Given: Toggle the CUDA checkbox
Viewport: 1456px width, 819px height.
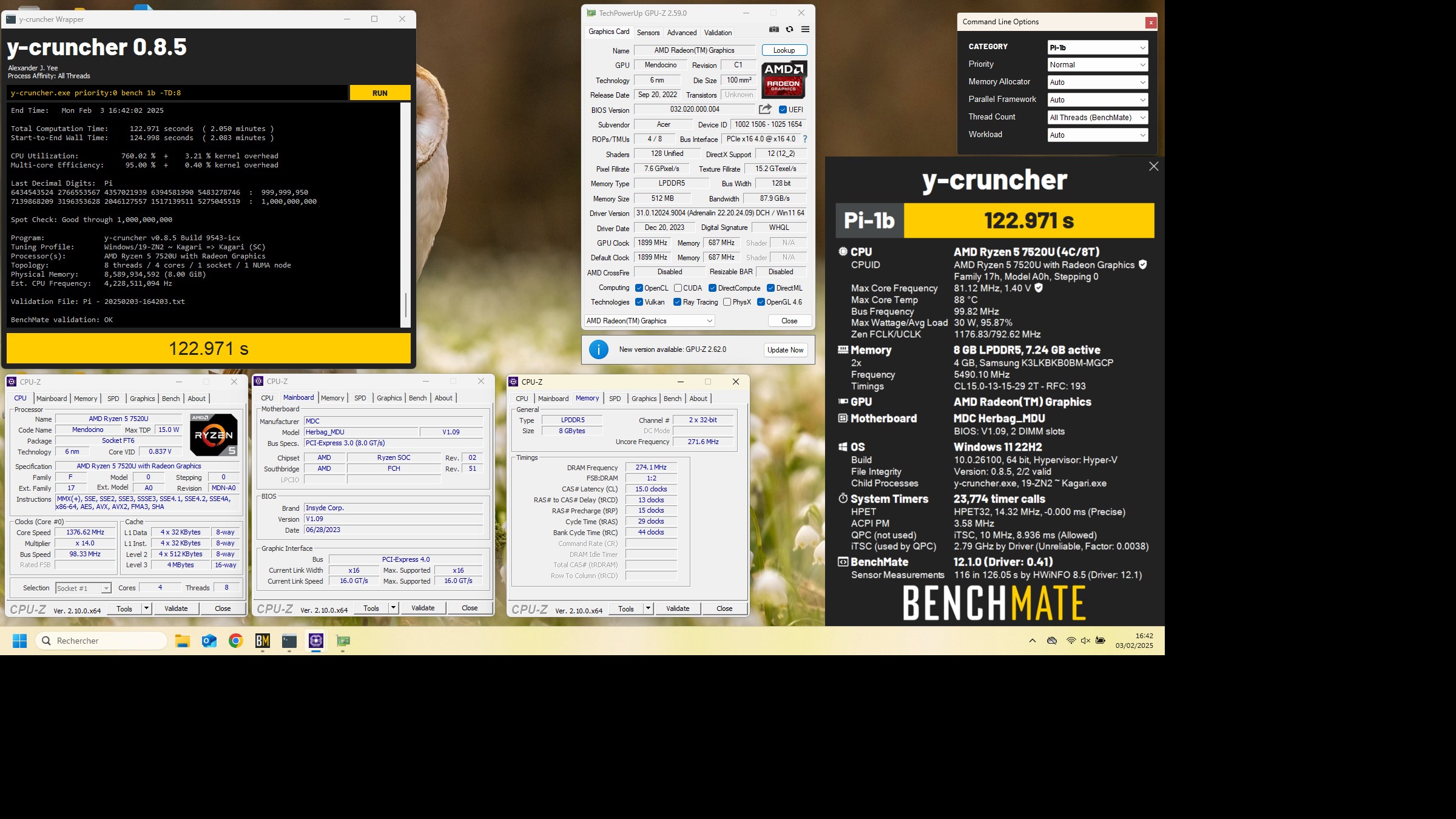Looking at the screenshot, I should (x=678, y=288).
